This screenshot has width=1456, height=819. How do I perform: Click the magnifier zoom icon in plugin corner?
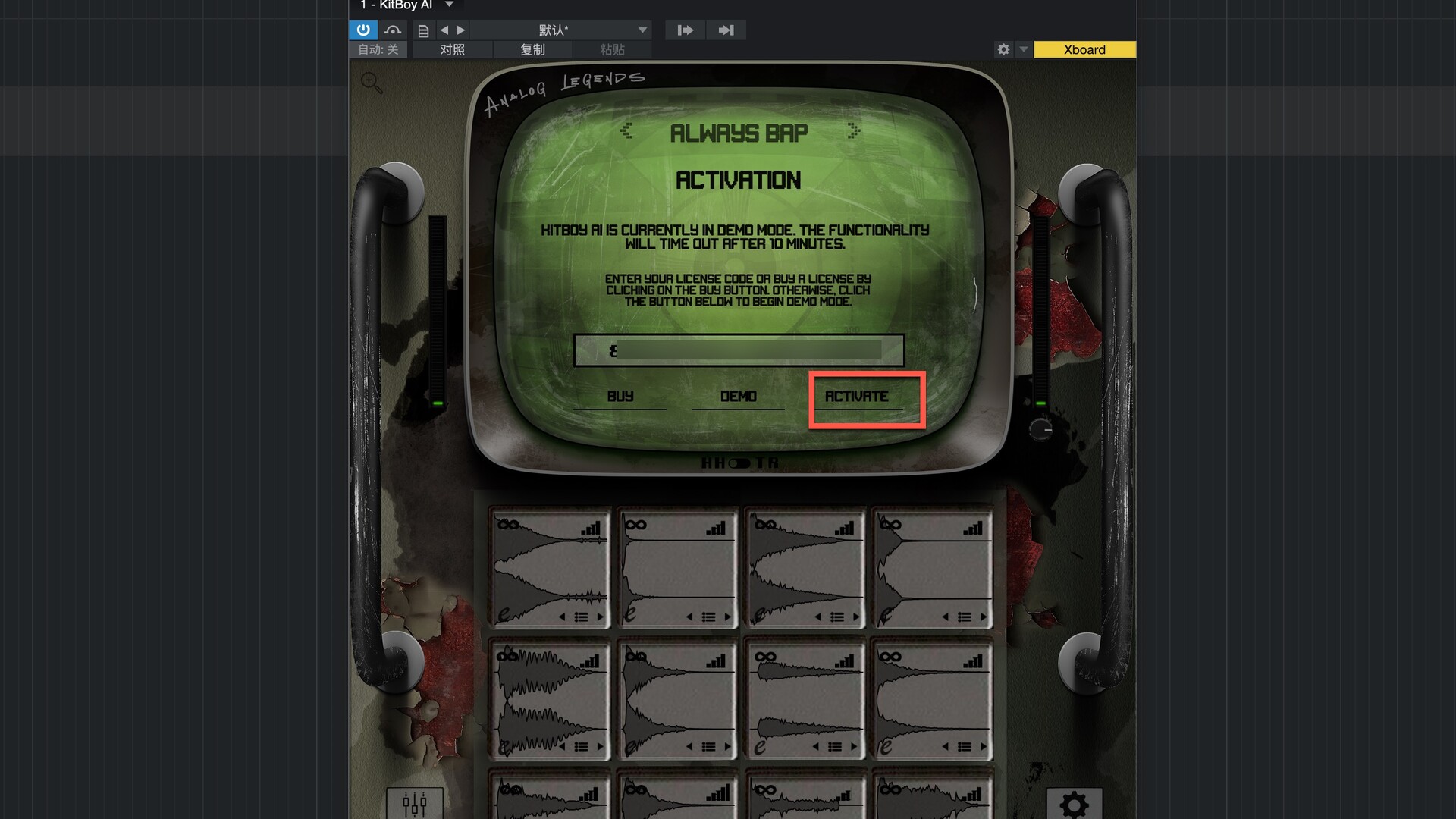click(371, 82)
